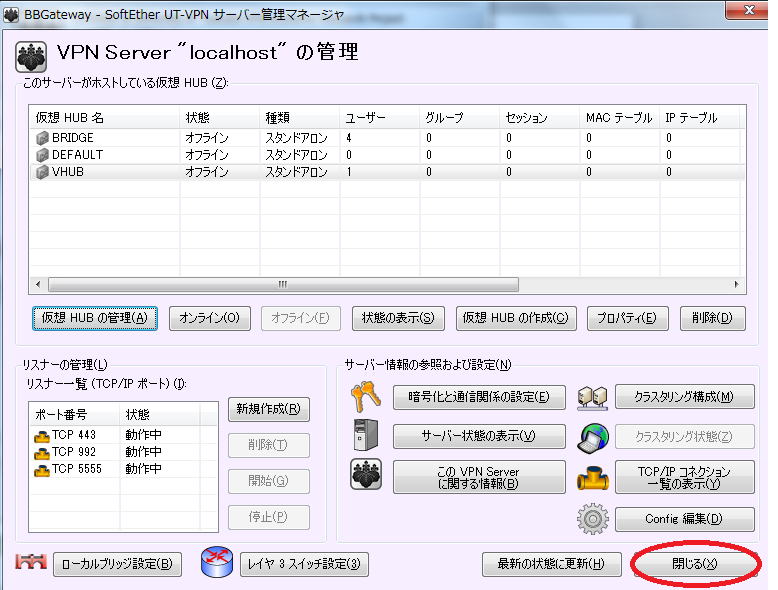
Task: Select the DEFAULT row name text
Action: [77, 155]
